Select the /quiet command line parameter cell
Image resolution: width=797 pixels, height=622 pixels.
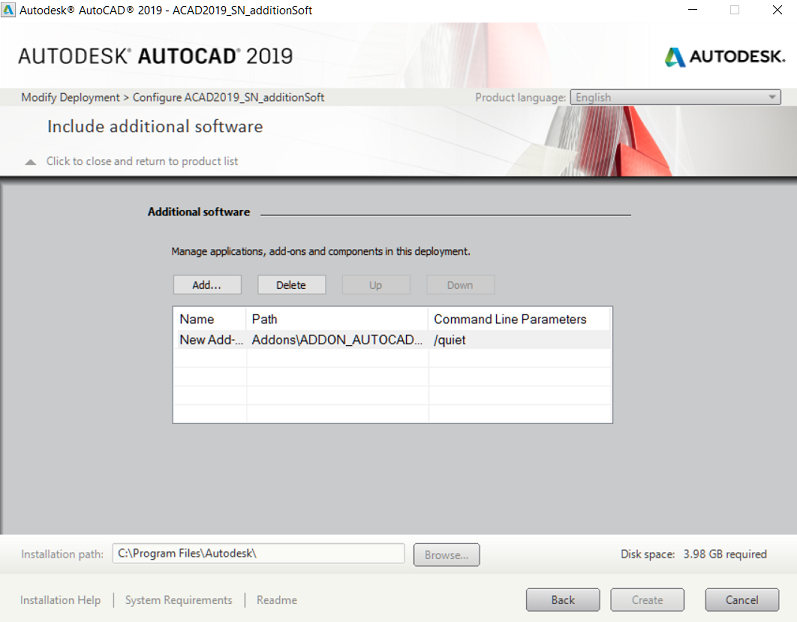(x=519, y=340)
